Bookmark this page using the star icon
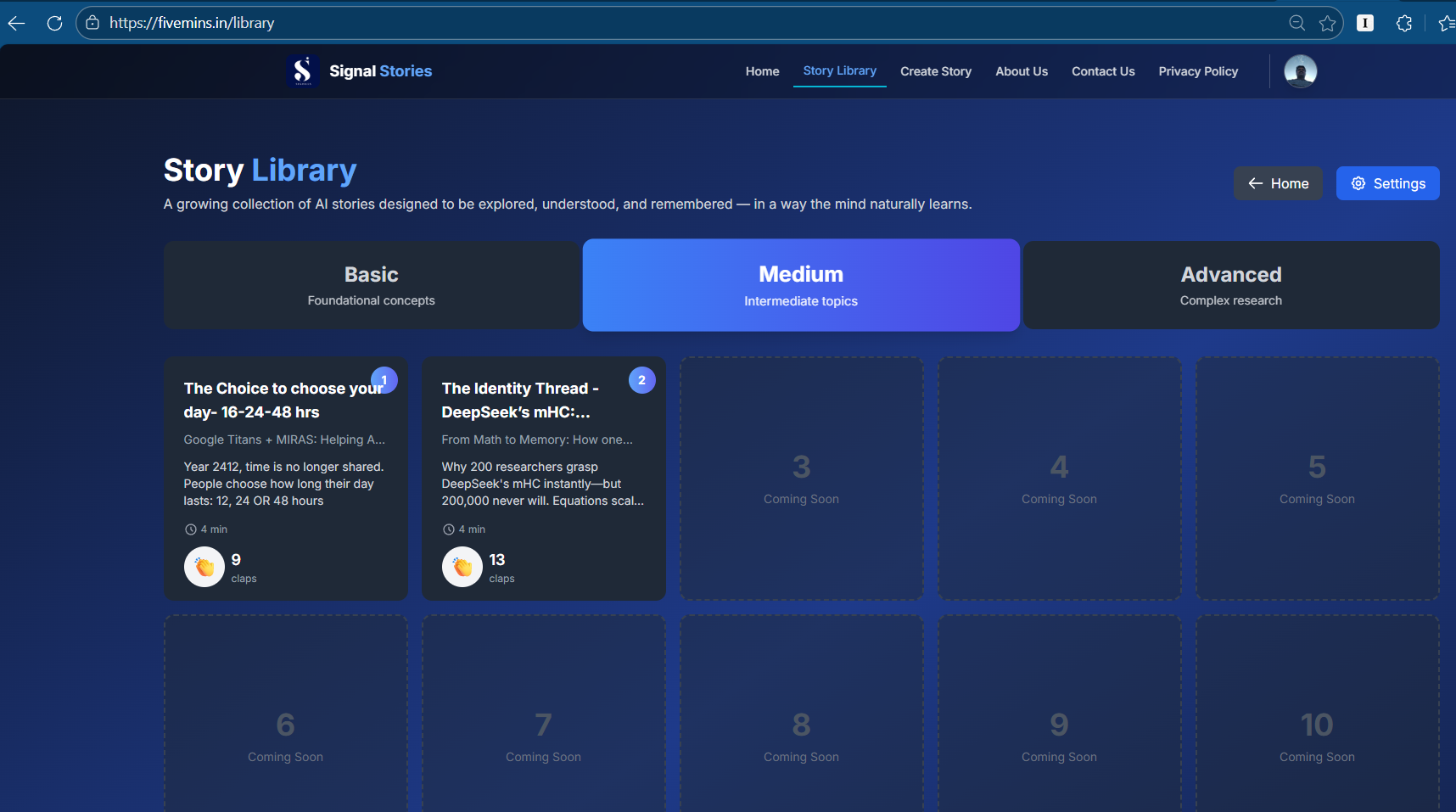1456x812 pixels. [1328, 23]
